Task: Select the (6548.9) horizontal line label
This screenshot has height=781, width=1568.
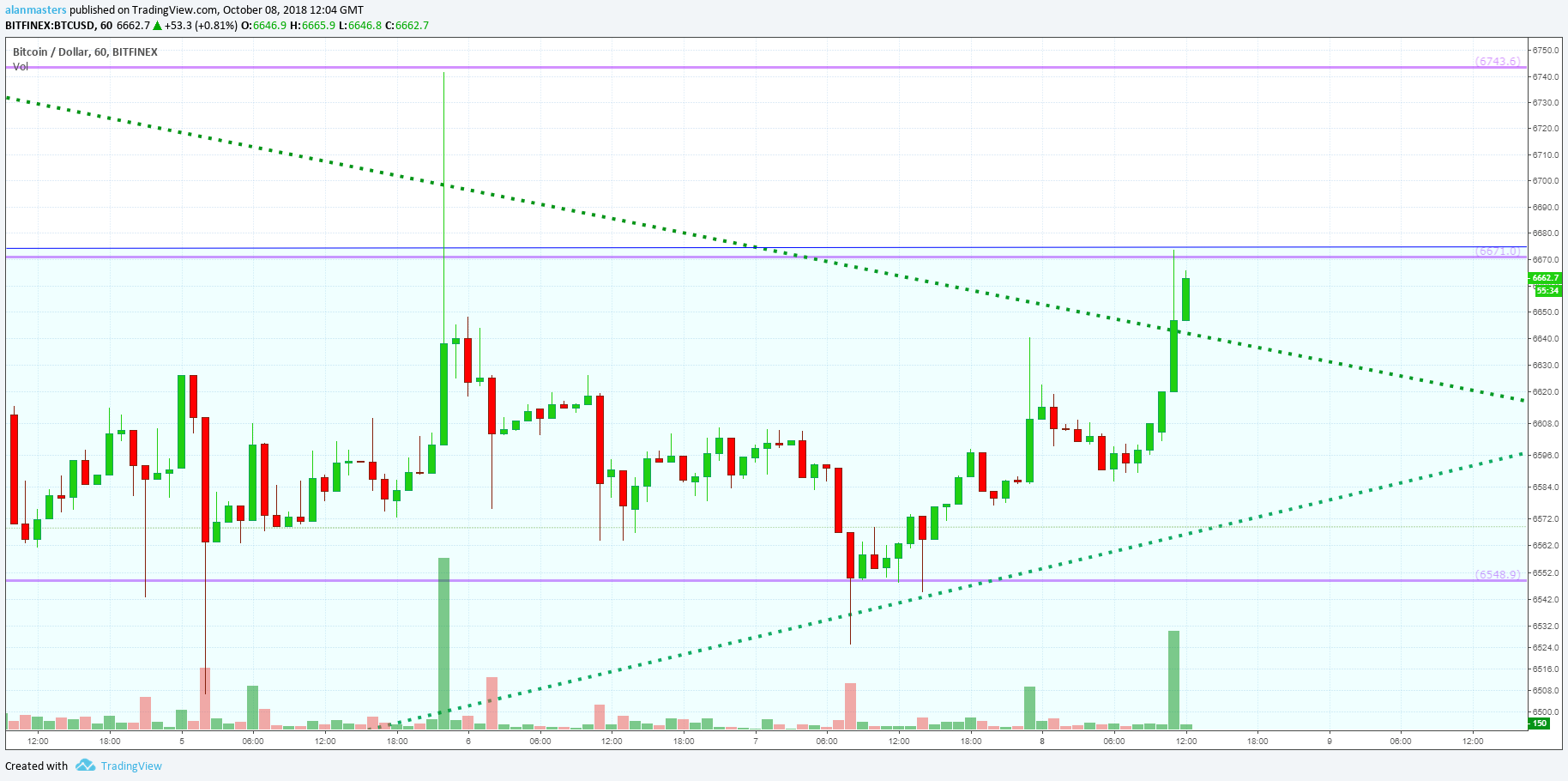Action: 1498,575
